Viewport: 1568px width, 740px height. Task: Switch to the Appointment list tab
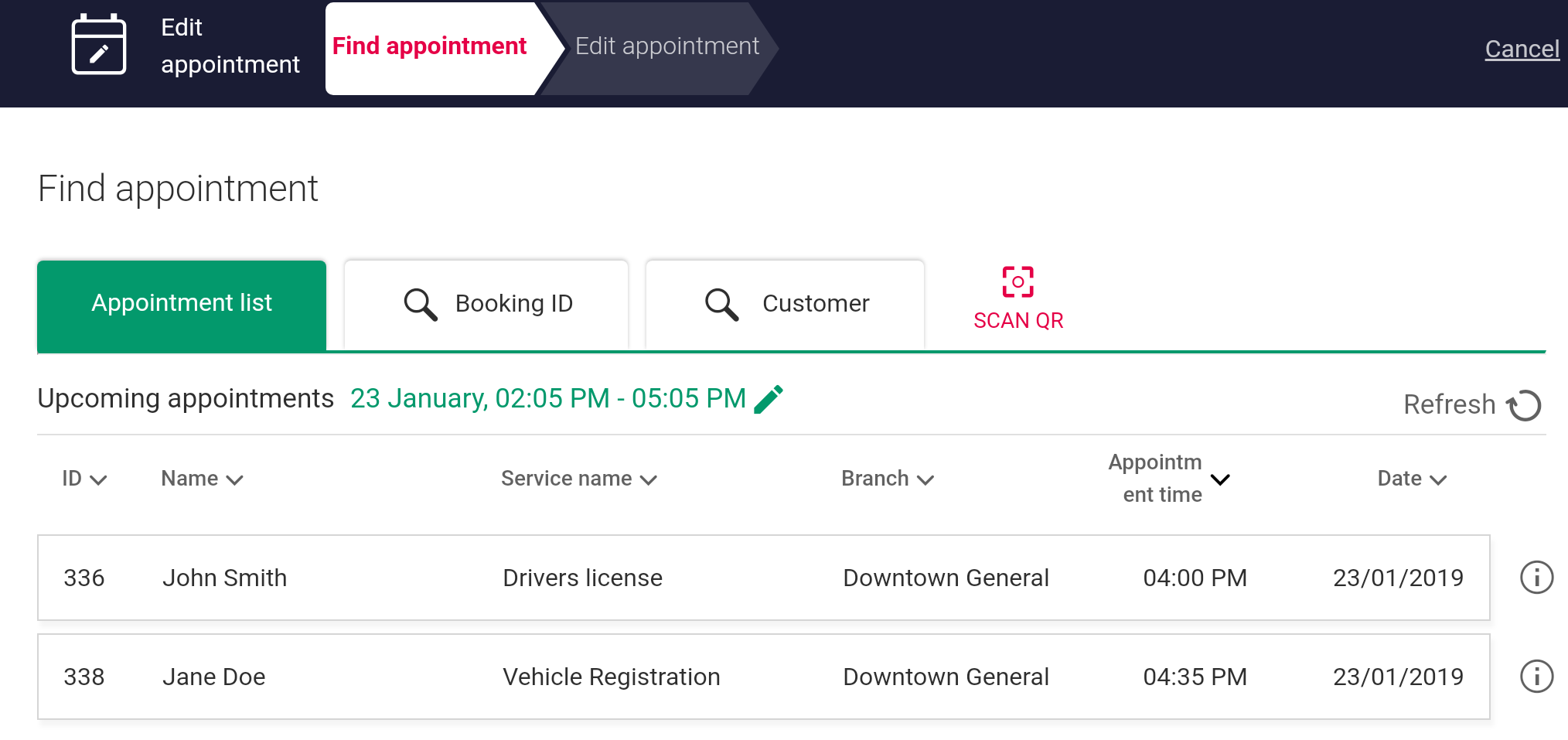[x=182, y=304]
